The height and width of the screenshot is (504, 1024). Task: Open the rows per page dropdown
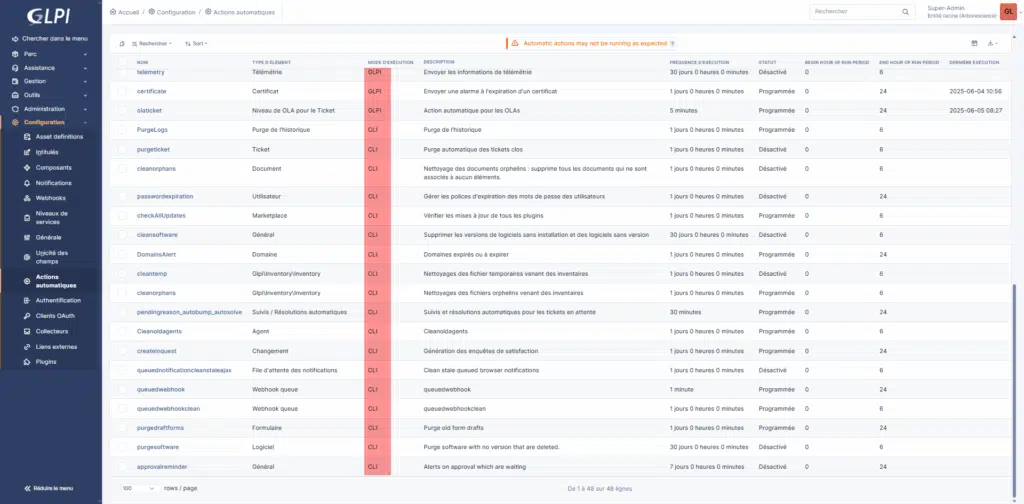click(x=138, y=488)
